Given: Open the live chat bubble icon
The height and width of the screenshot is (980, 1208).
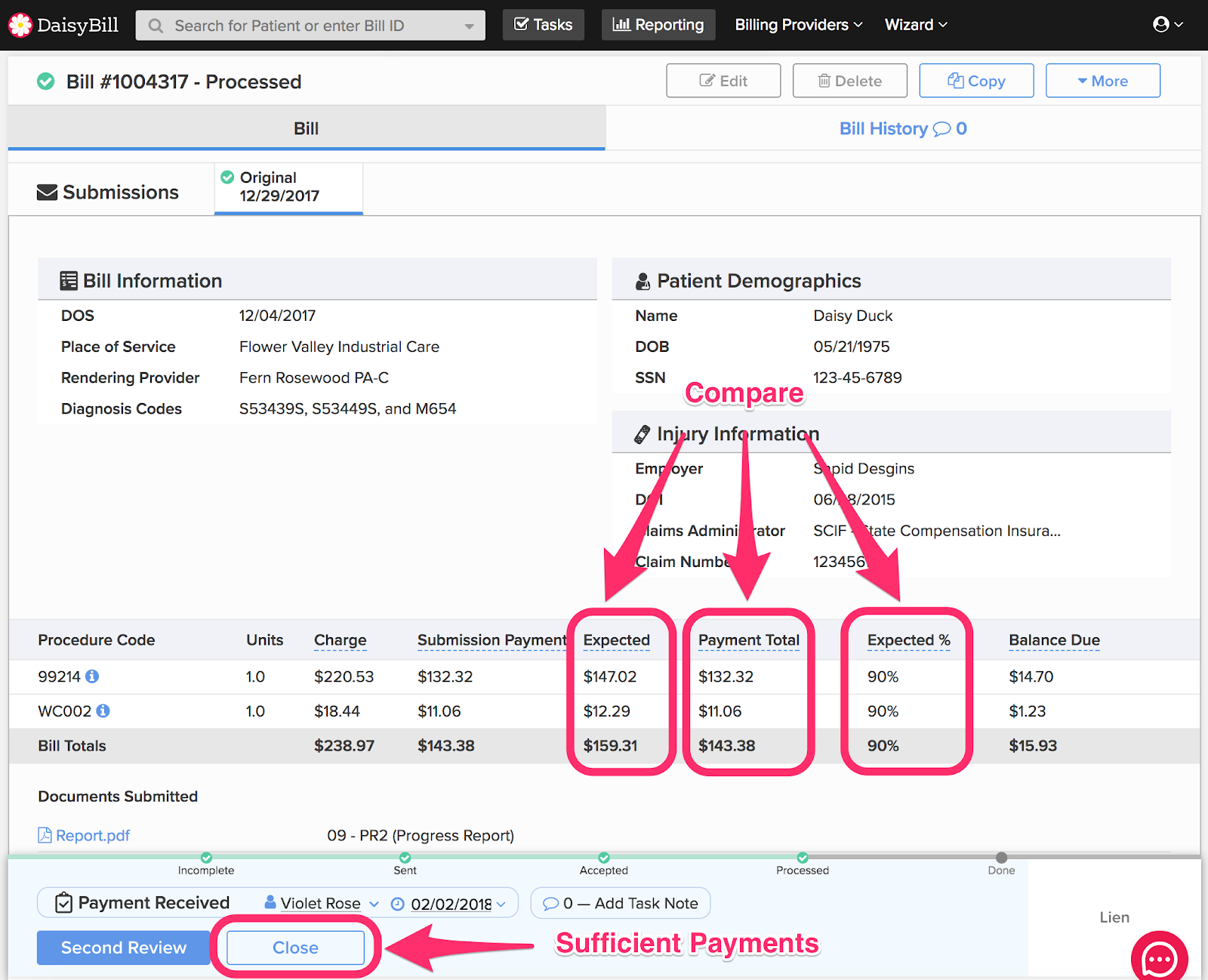Looking at the screenshot, I should point(1160,957).
